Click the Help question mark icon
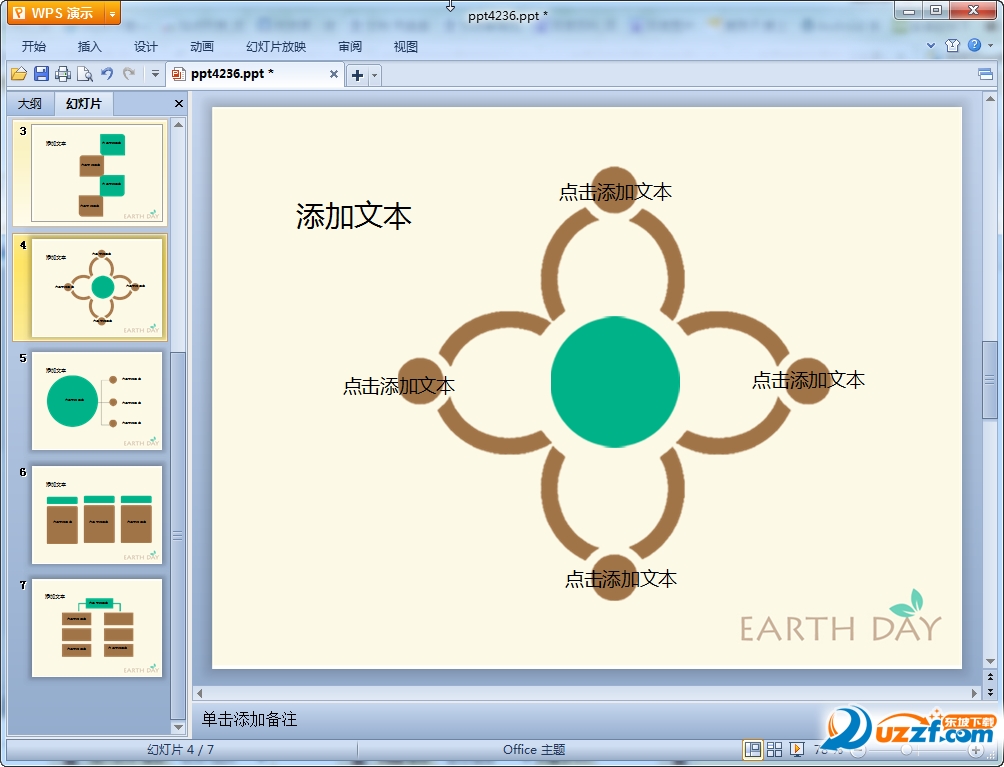 tap(974, 46)
